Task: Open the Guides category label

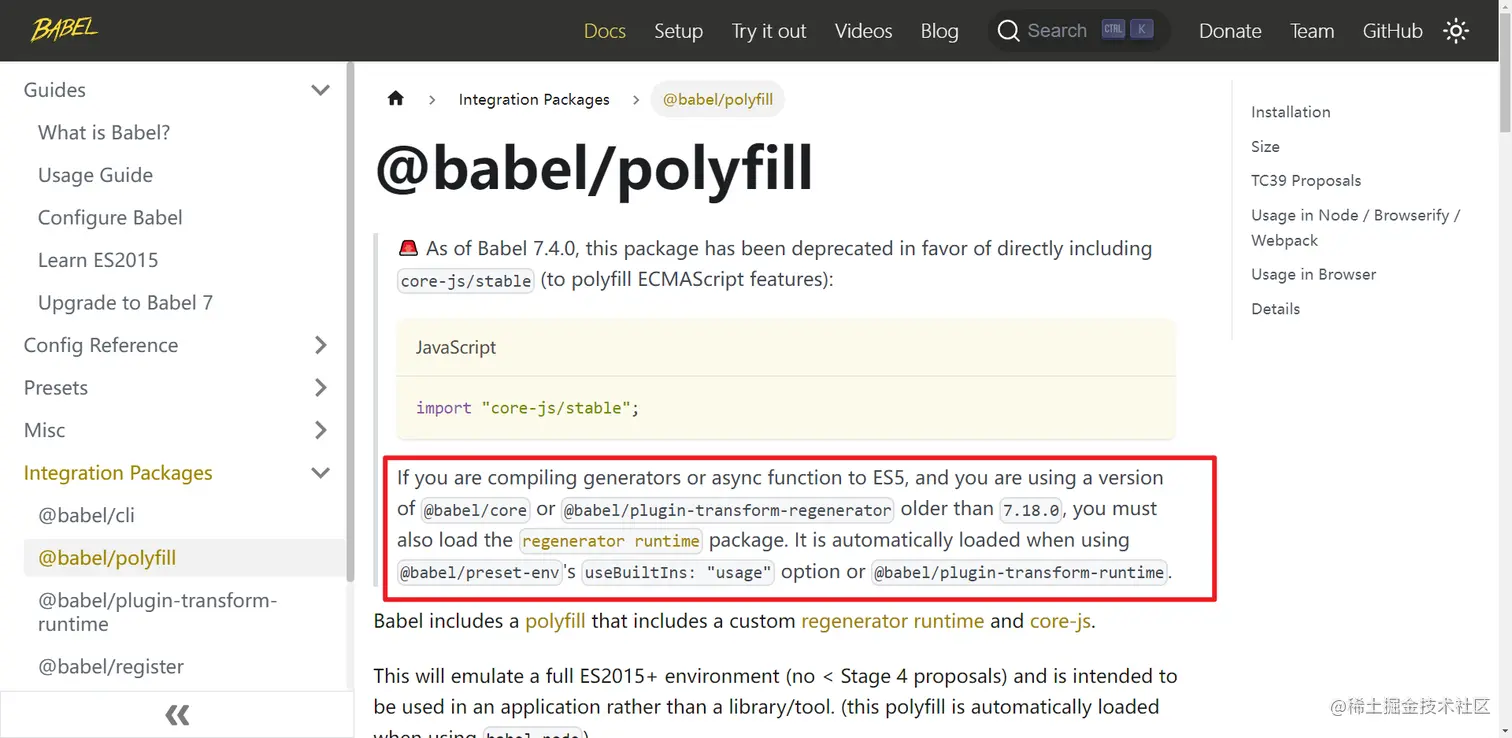Action: point(55,90)
